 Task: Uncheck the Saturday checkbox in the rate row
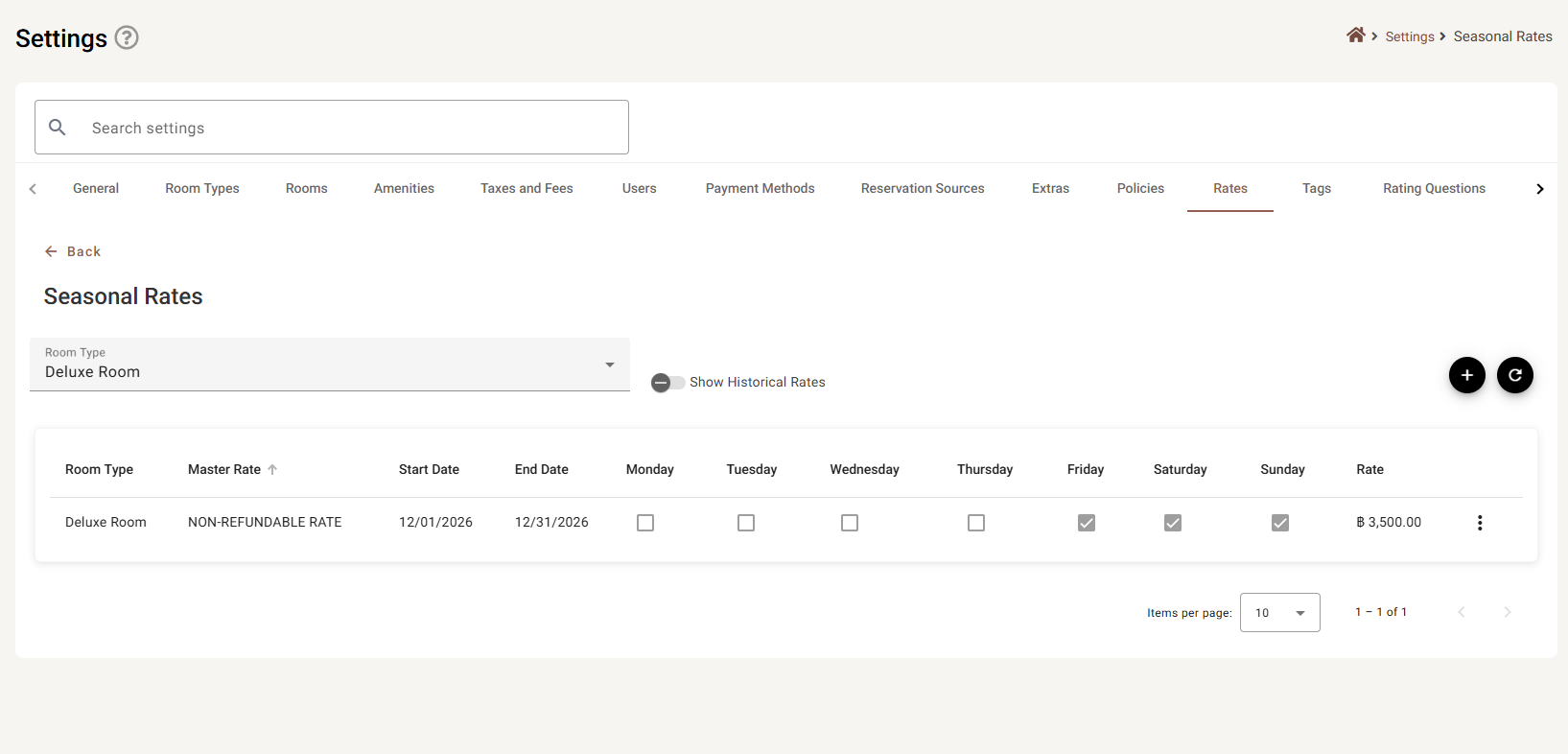point(1173,523)
